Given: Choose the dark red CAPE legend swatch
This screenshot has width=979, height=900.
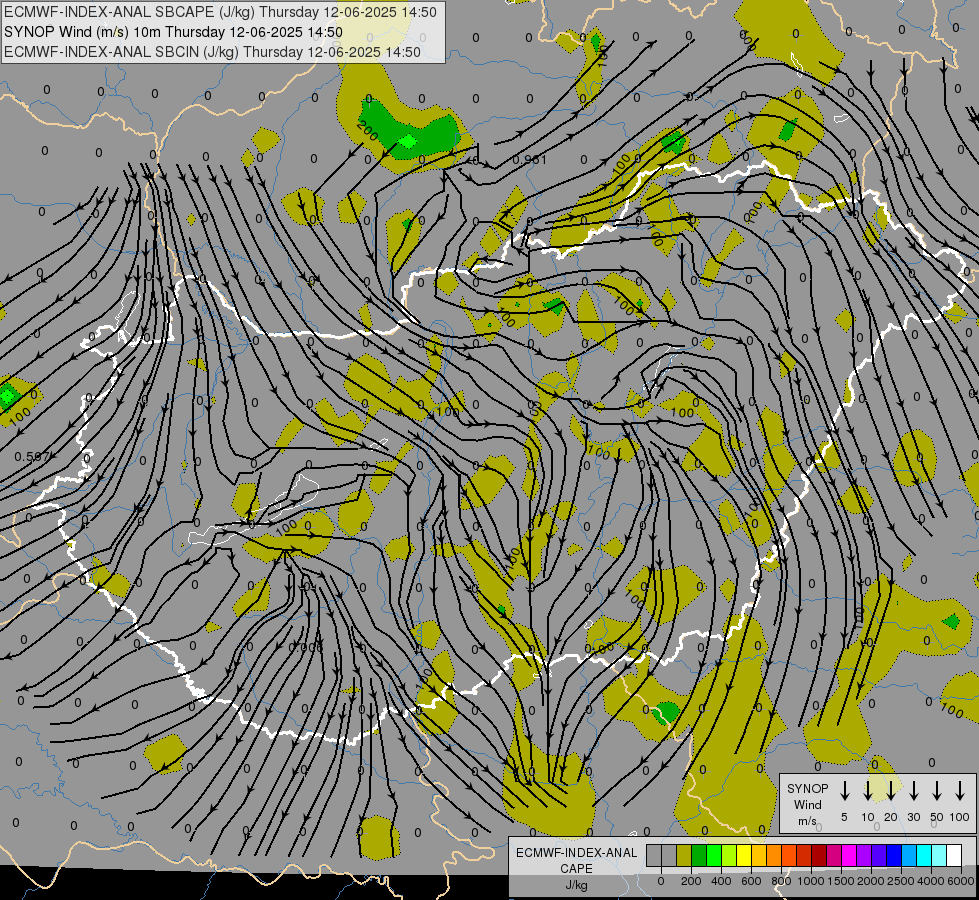Looking at the screenshot, I should click(x=819, y=855).
